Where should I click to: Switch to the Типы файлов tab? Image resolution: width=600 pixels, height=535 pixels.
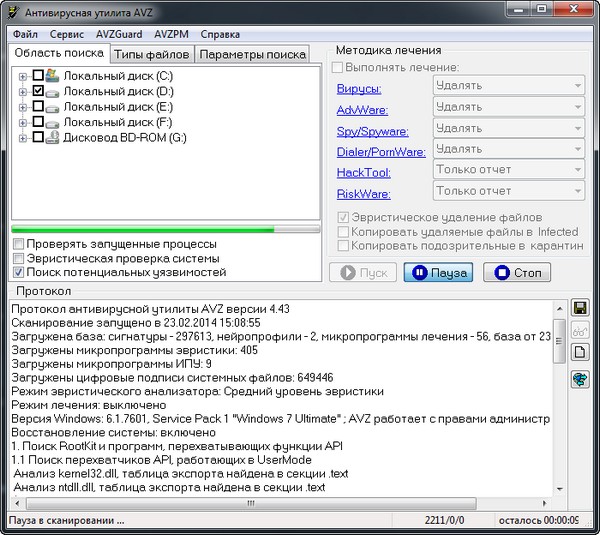point(150,54)
